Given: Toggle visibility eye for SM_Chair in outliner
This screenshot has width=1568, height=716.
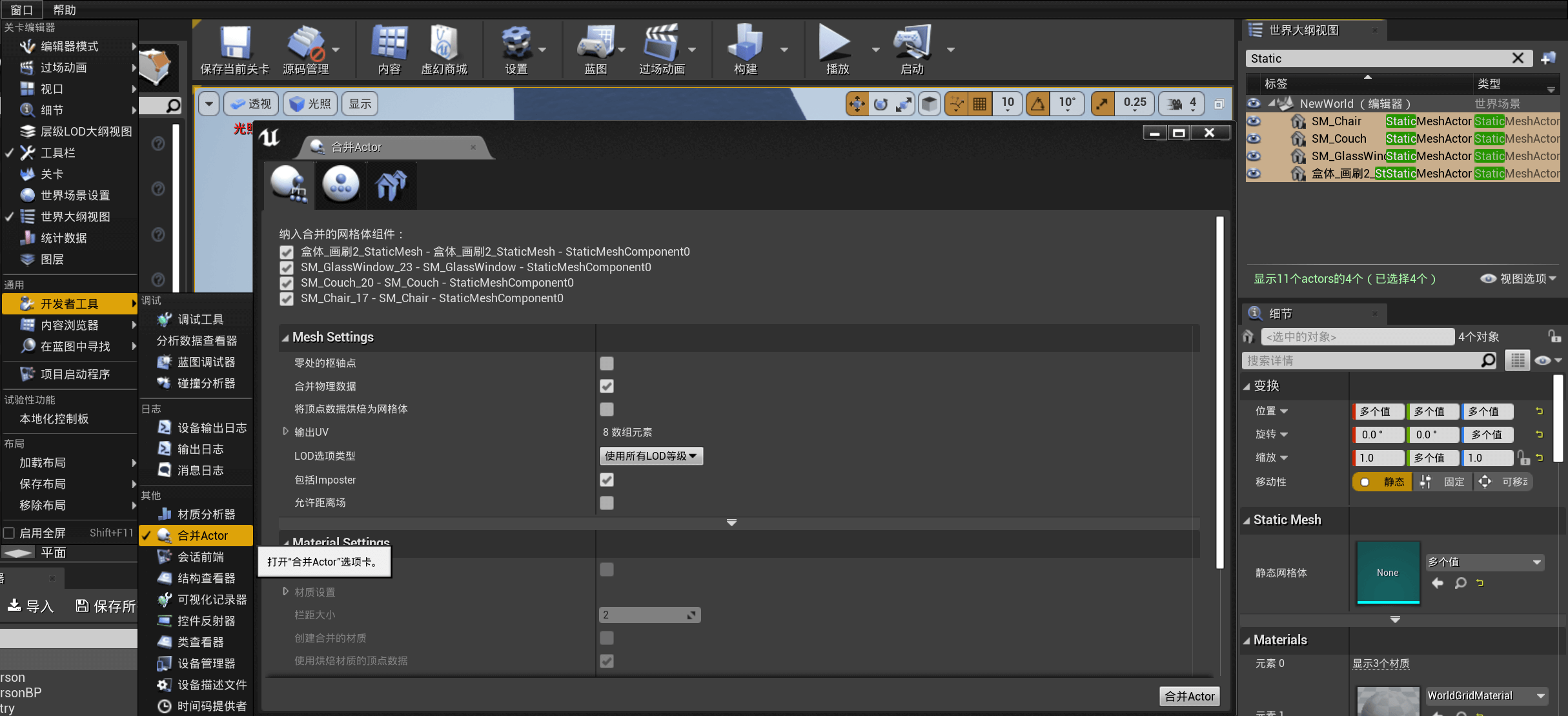Looking at the screenshot, I should click(1253, 121).
